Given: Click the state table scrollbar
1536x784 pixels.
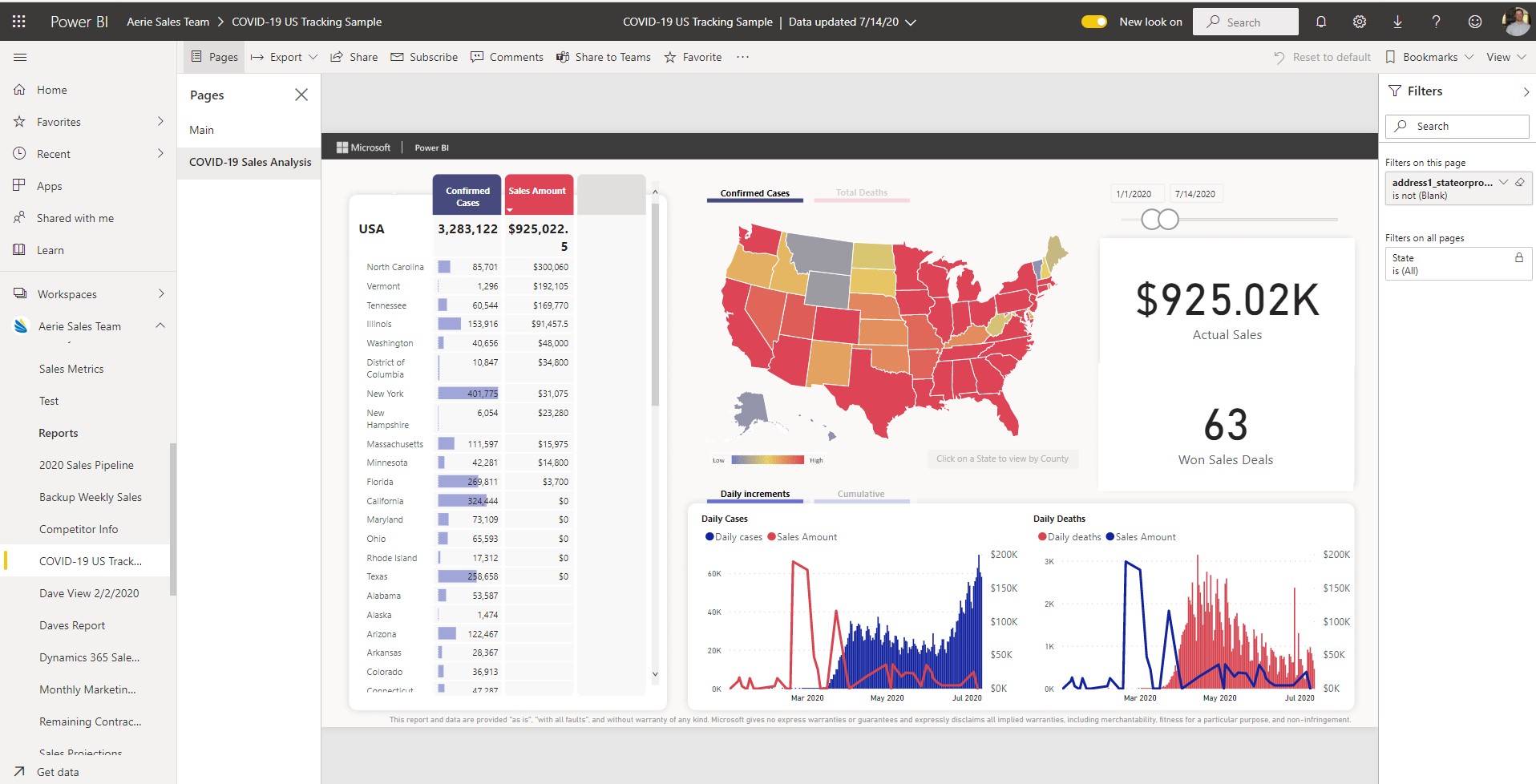Looking at the screenshot, I should (655, 305).
